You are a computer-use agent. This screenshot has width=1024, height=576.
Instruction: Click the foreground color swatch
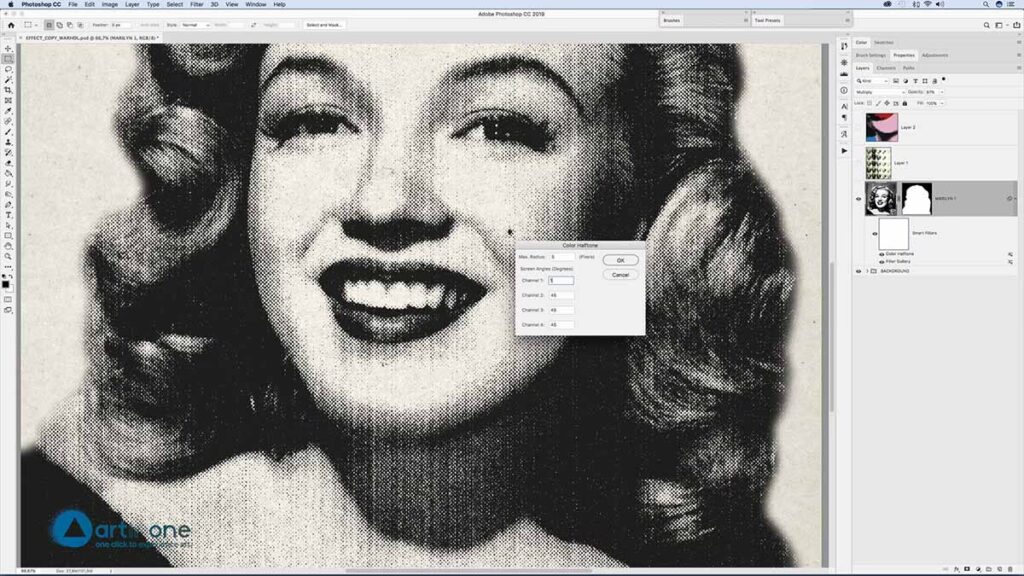click(6, 284)
